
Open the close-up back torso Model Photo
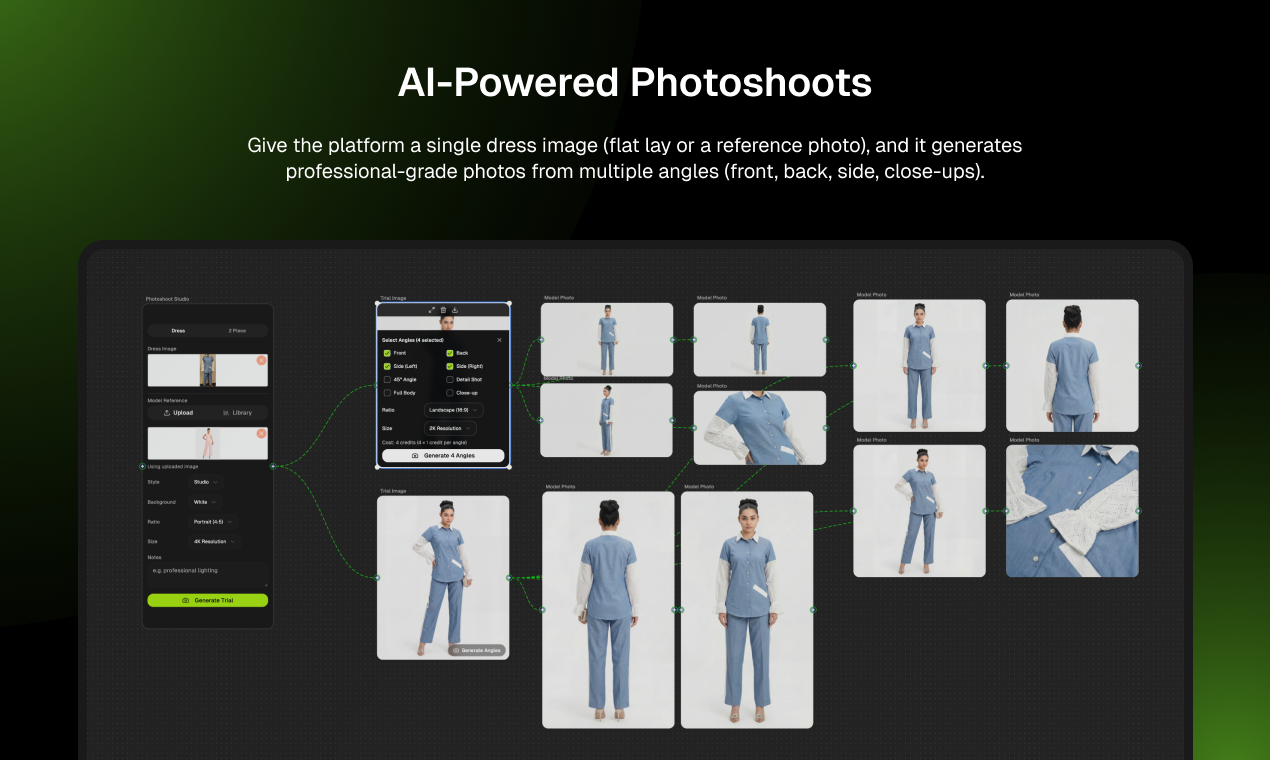click(x=1072, y=365)
